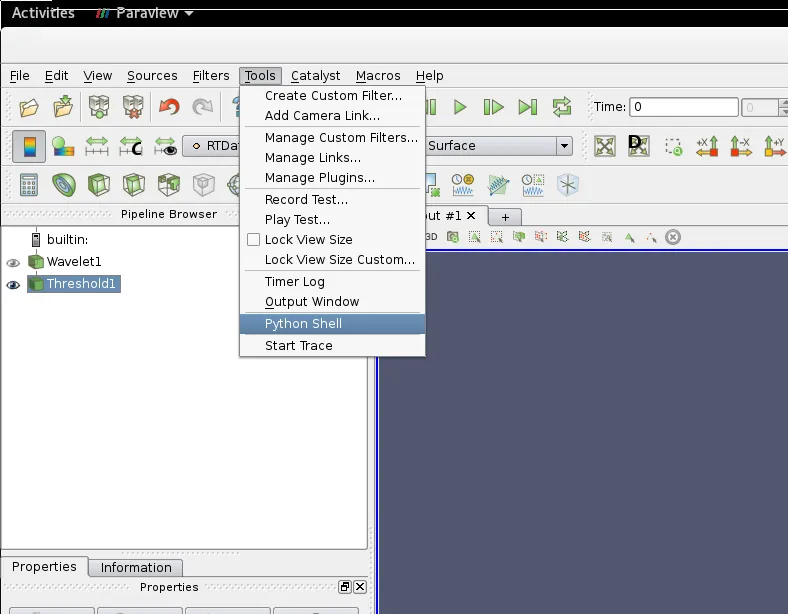Open the Paraview app menu arrow
Screen dimensions: 788x614
tap(189, 14)
